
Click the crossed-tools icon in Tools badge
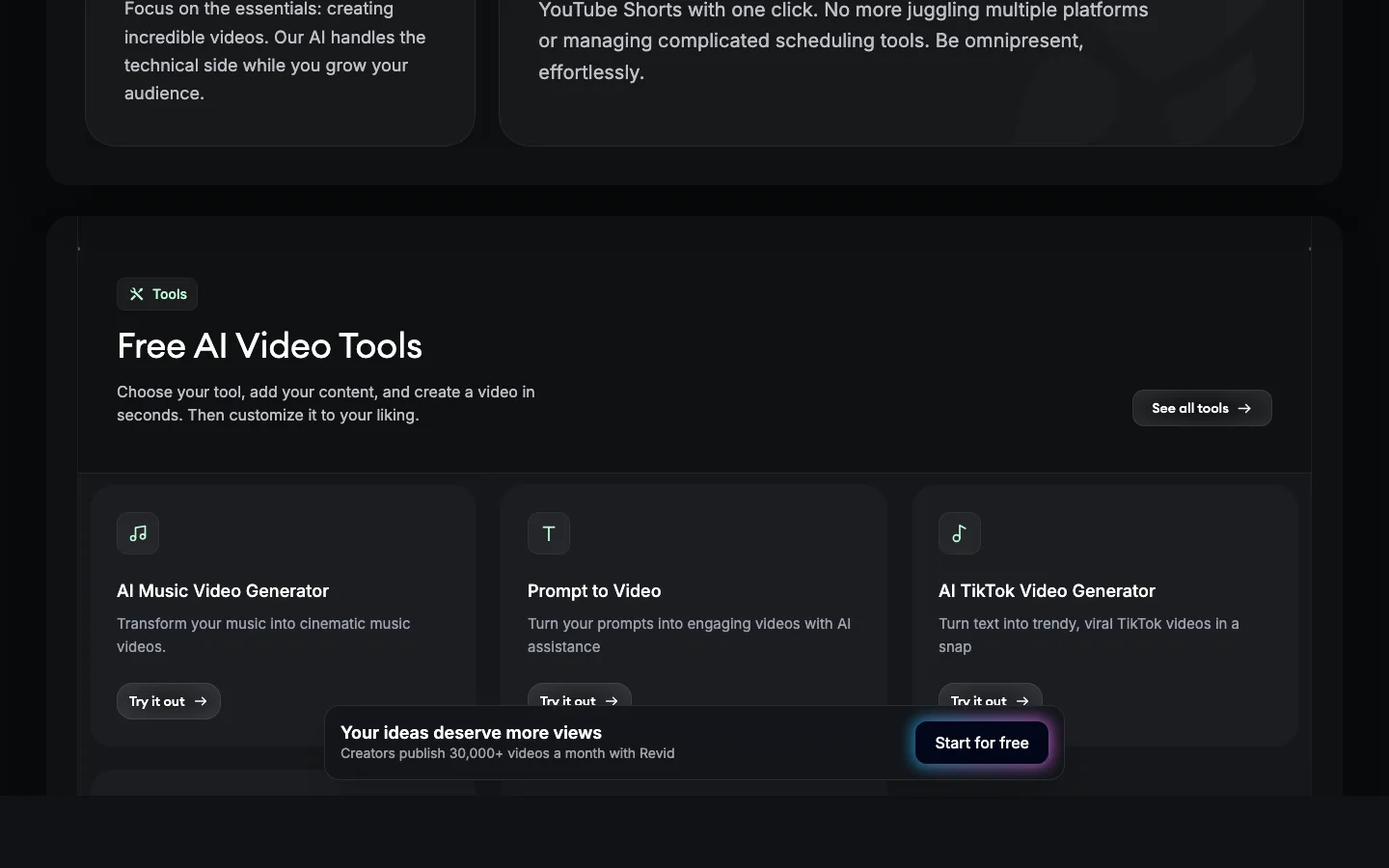click(137, 294)
